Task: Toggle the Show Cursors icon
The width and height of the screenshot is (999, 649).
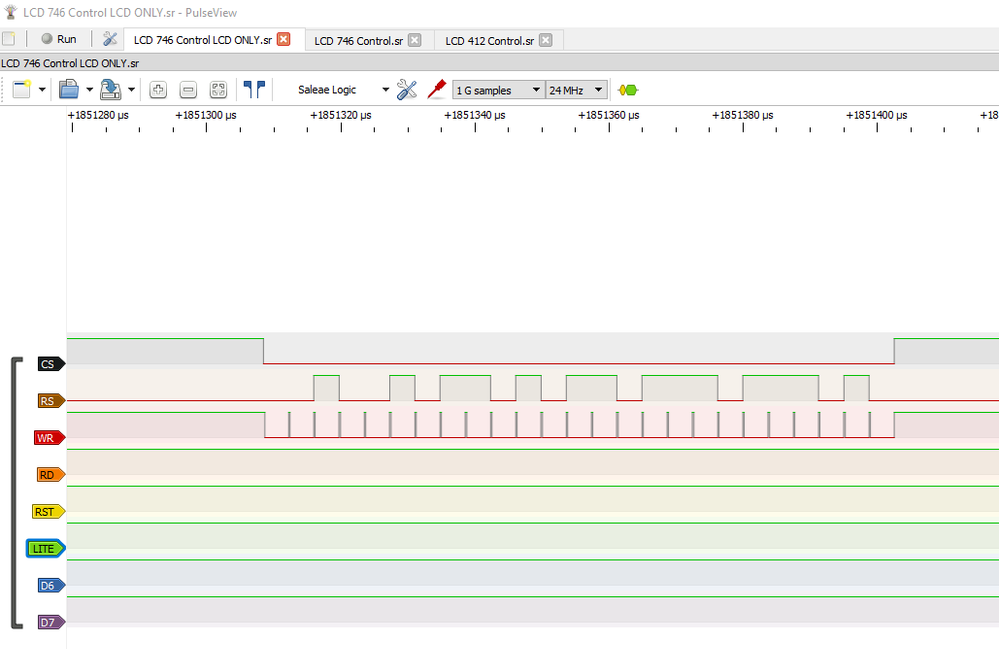Action: [254, 89]
